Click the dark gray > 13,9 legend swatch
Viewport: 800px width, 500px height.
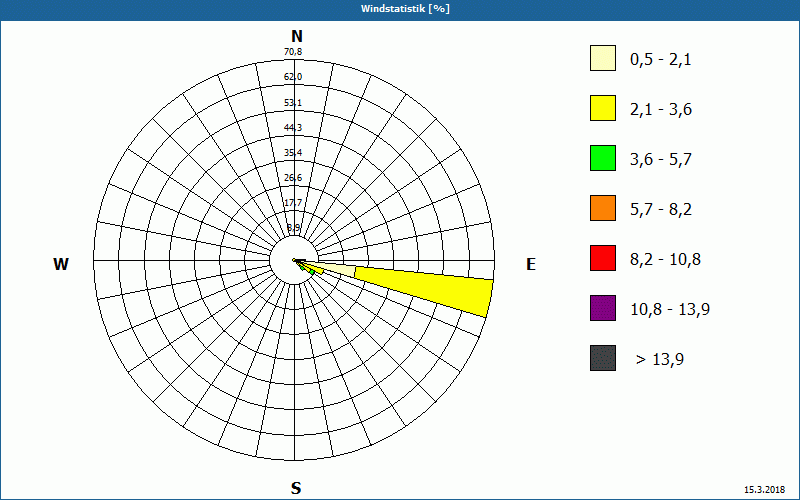click(x=603, y=358)
